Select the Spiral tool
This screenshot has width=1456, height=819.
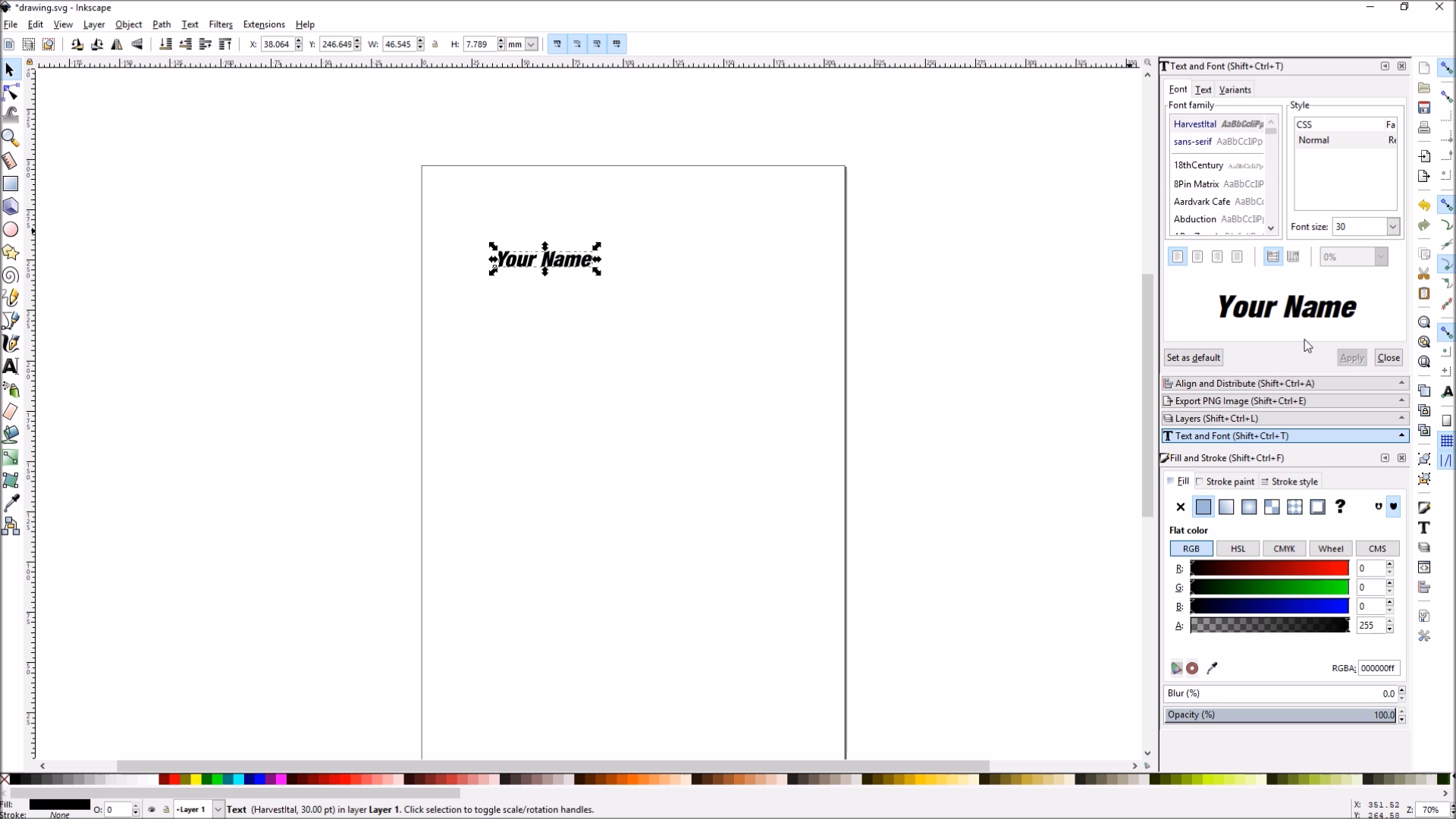click(x=11, y=275)
